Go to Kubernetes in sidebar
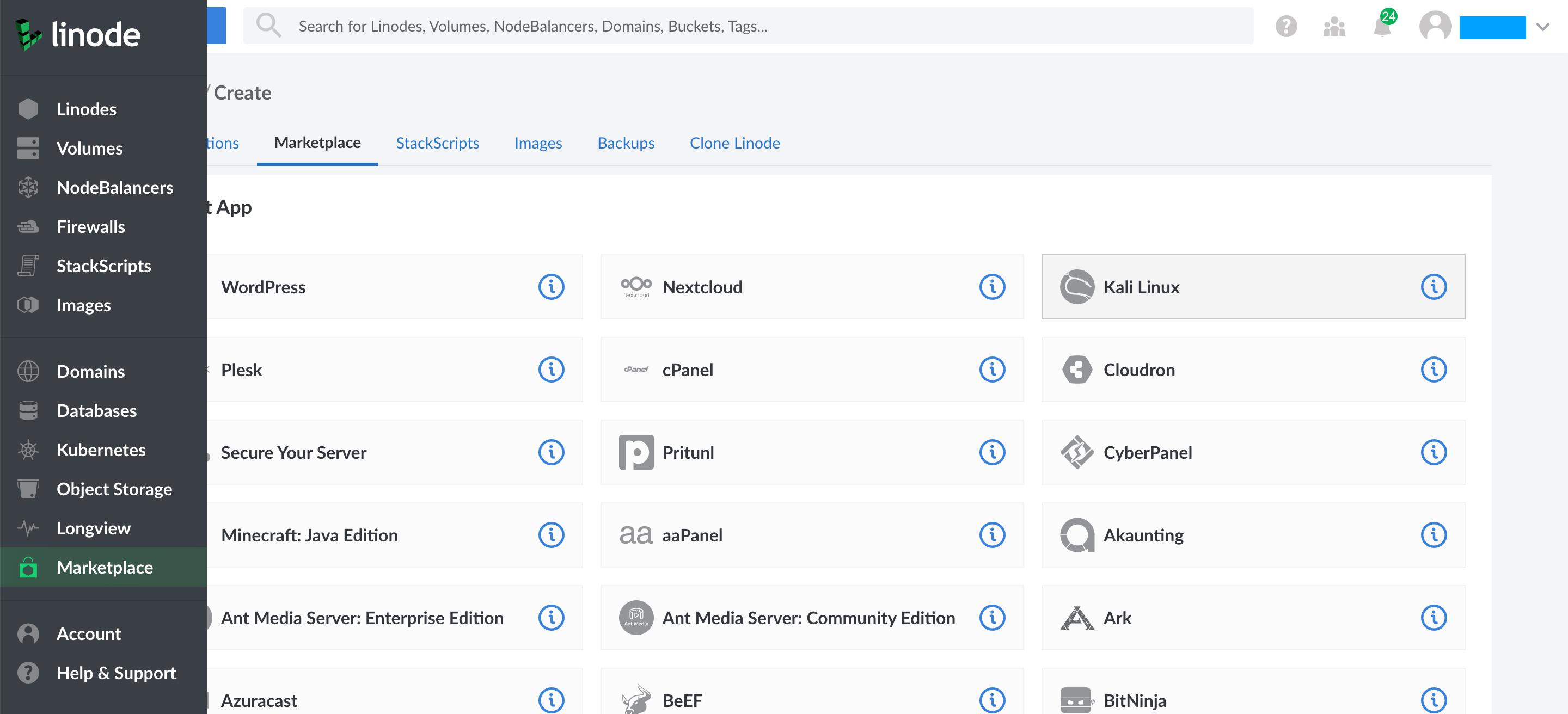Screen dimensions: 1568x714 pyautogui.click(x=101, y=450)
